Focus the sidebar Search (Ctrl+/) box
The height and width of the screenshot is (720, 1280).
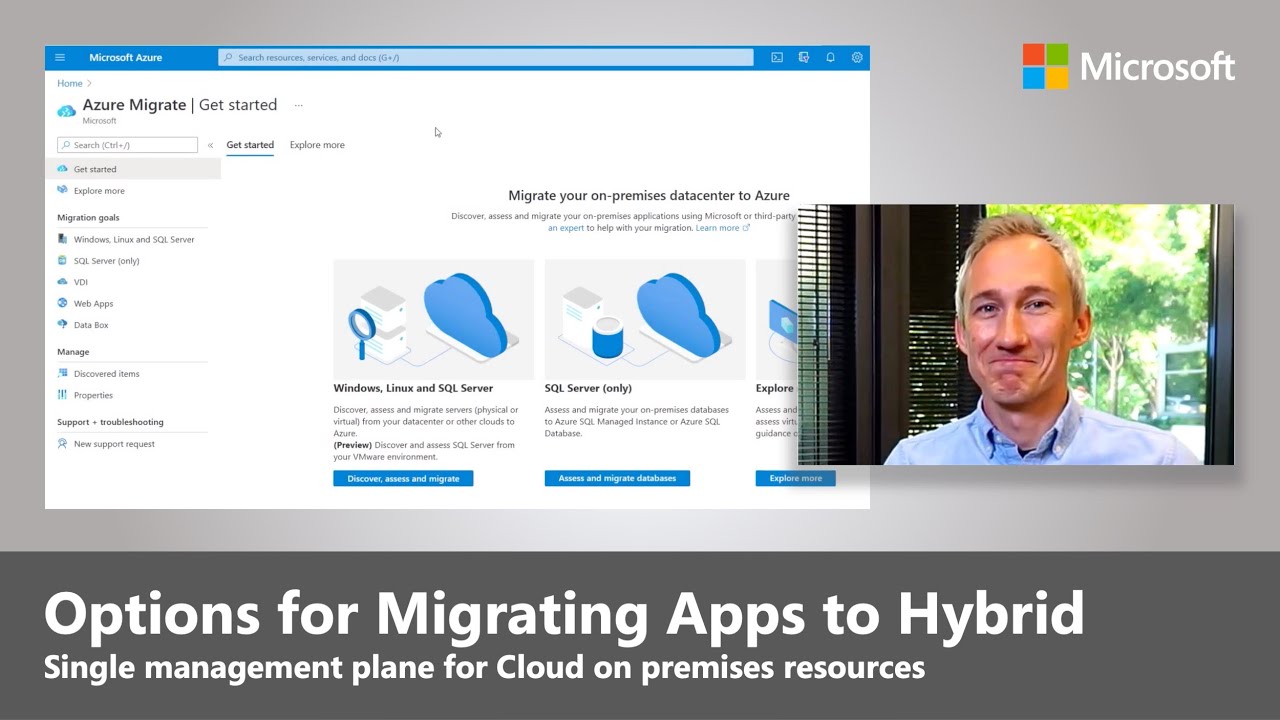[x=127, y=145]
